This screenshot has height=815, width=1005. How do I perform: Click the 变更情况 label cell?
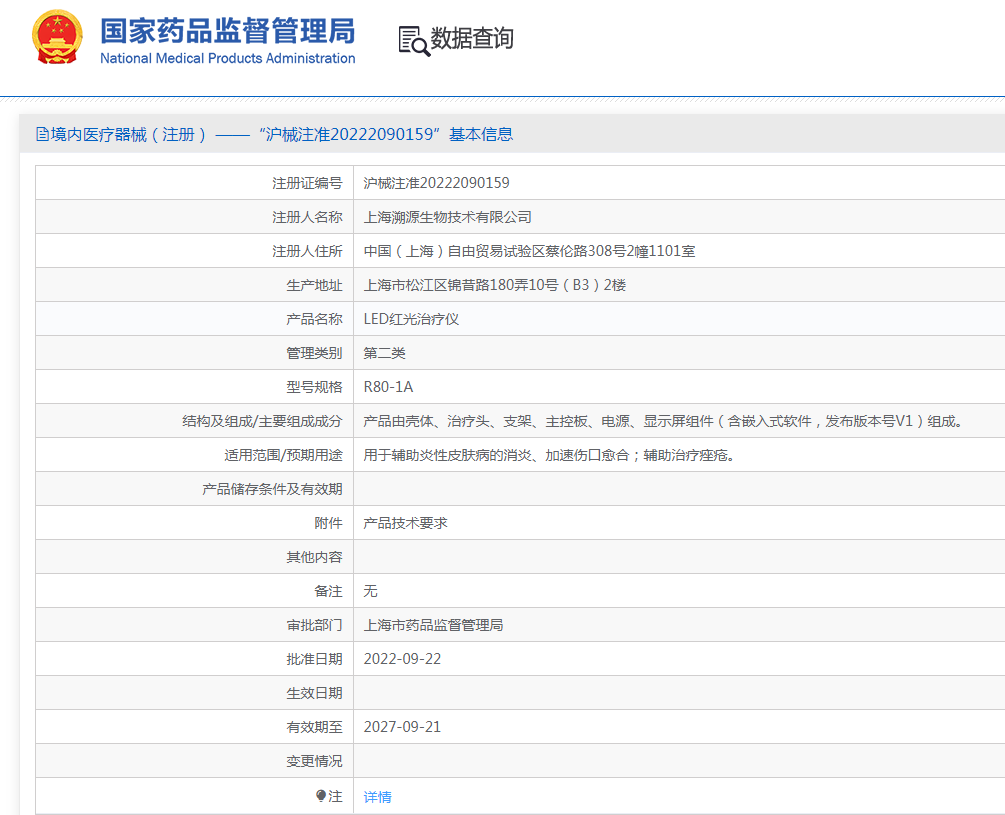point(195,761)
